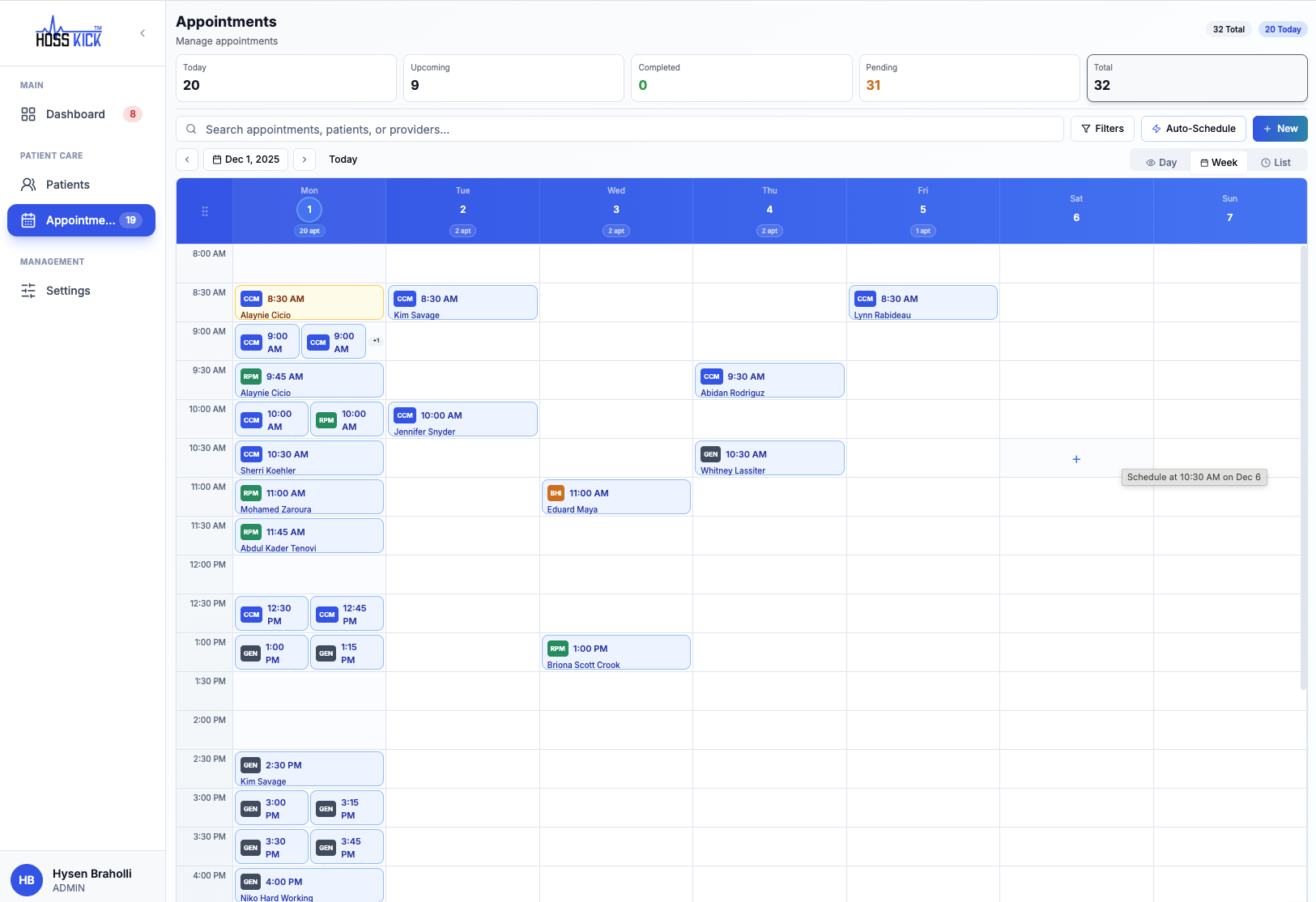This screenshot has width=1316, height=902.
Task: Click the Appointments calendar icon in sidebar
Action: (x=28, y=220)
